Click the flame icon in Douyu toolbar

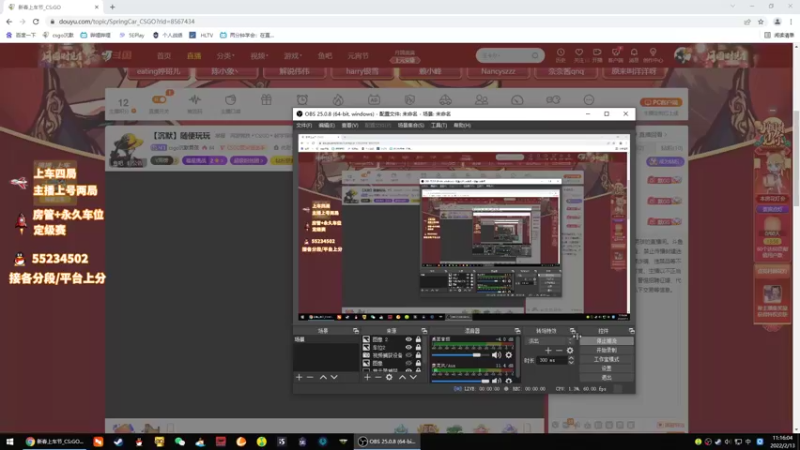(x=338, y=100)
